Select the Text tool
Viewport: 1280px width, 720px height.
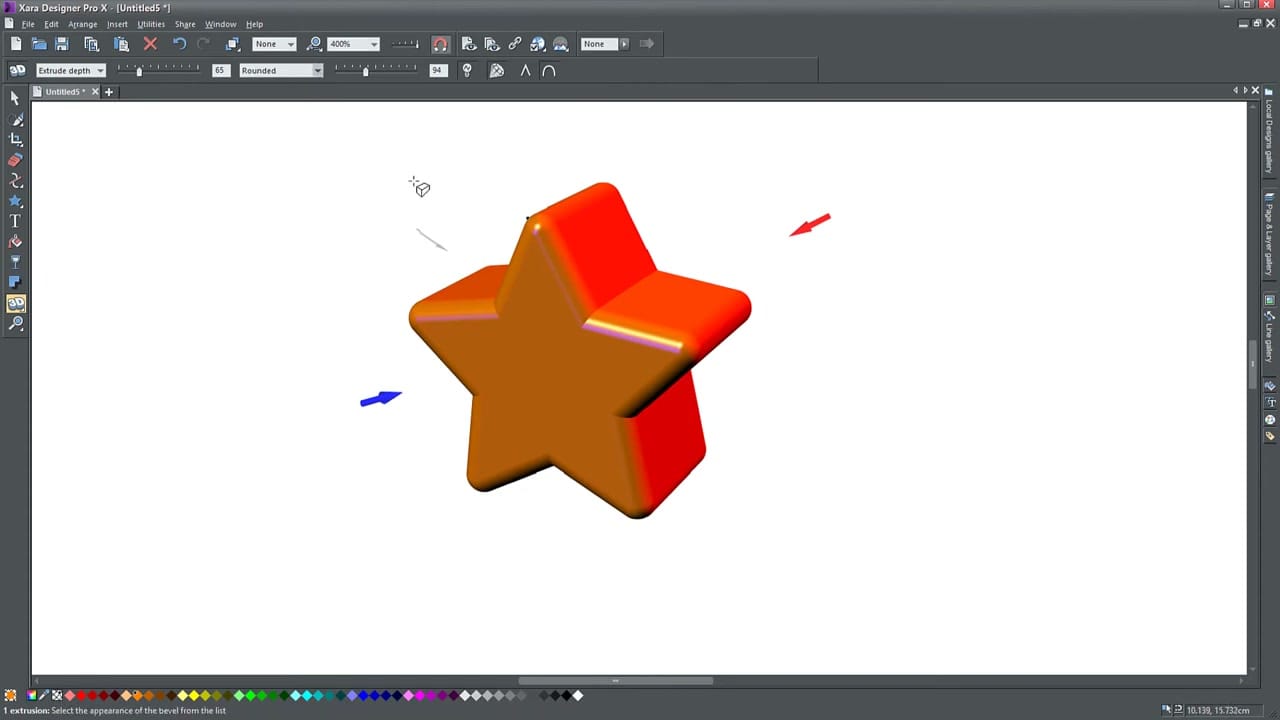coord(16,221)
